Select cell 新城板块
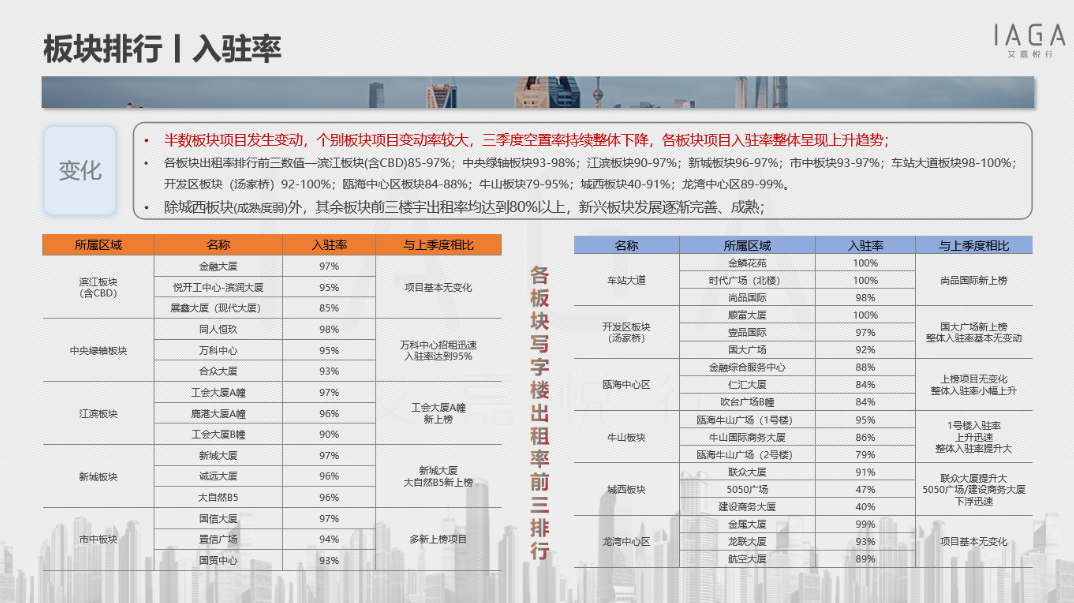Image resolution: width=1074 pixels, height=603 pixels. 98,476
